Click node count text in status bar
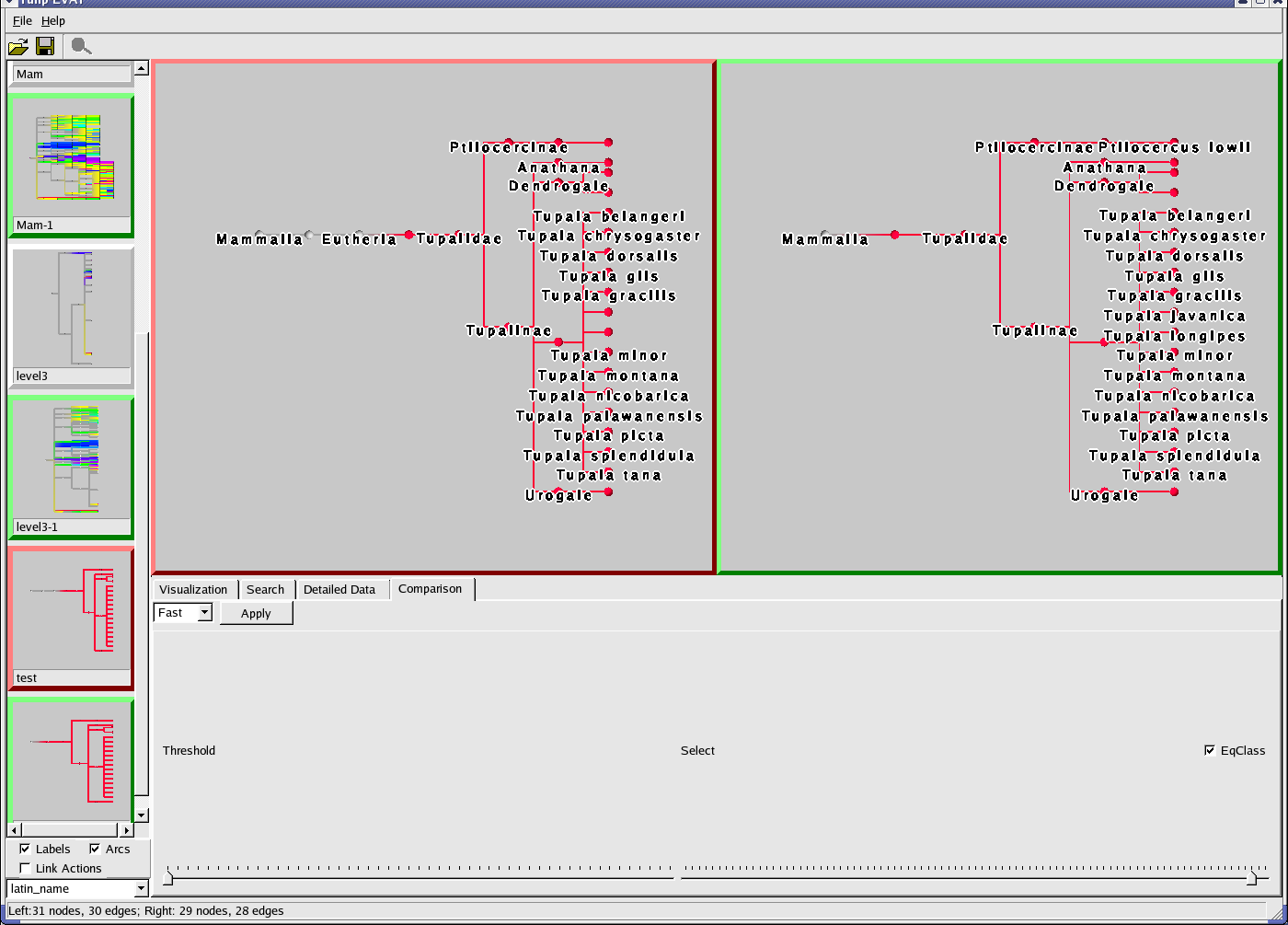 coord(146,910)
